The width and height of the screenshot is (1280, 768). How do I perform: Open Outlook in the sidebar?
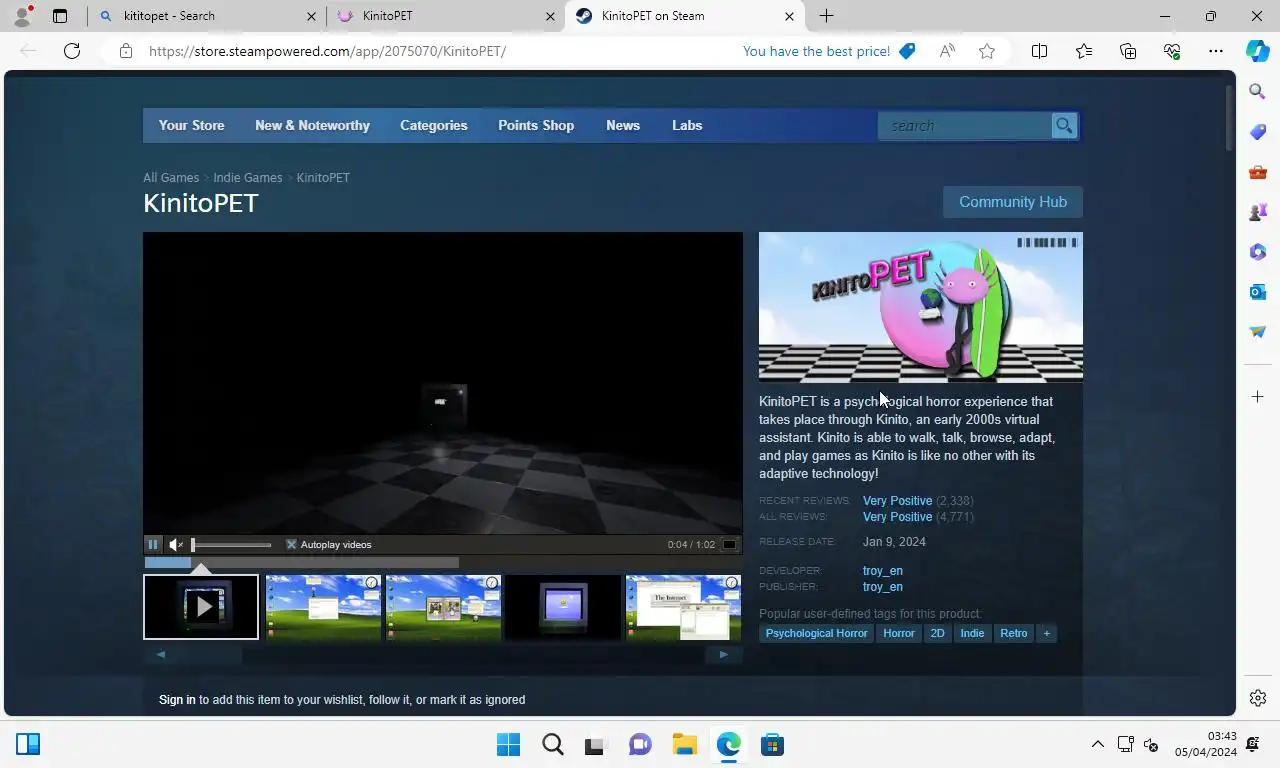1258,292
